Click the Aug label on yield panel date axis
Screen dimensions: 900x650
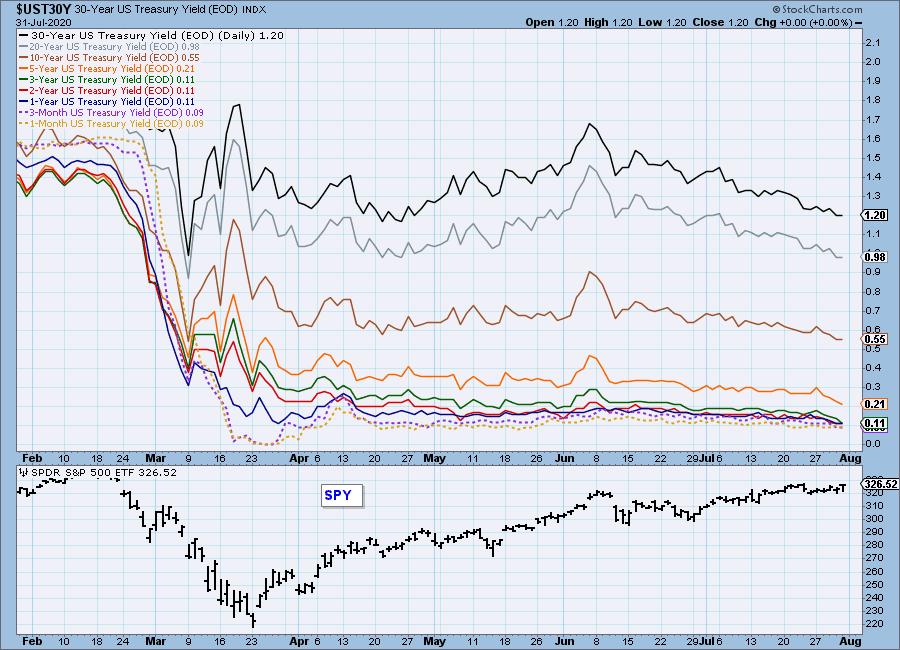[850, 458]
